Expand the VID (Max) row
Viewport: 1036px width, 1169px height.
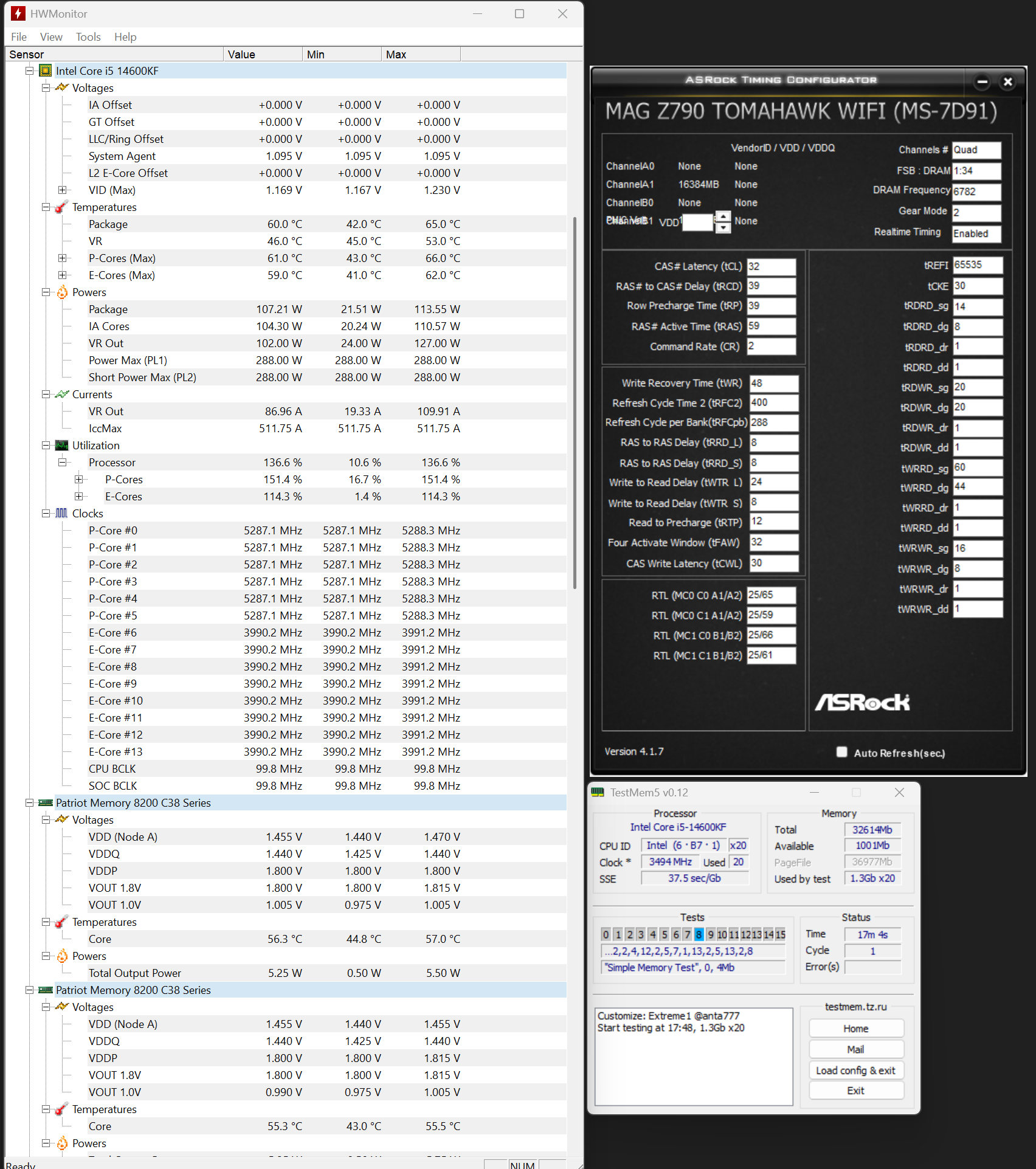[x=62, y=190]
